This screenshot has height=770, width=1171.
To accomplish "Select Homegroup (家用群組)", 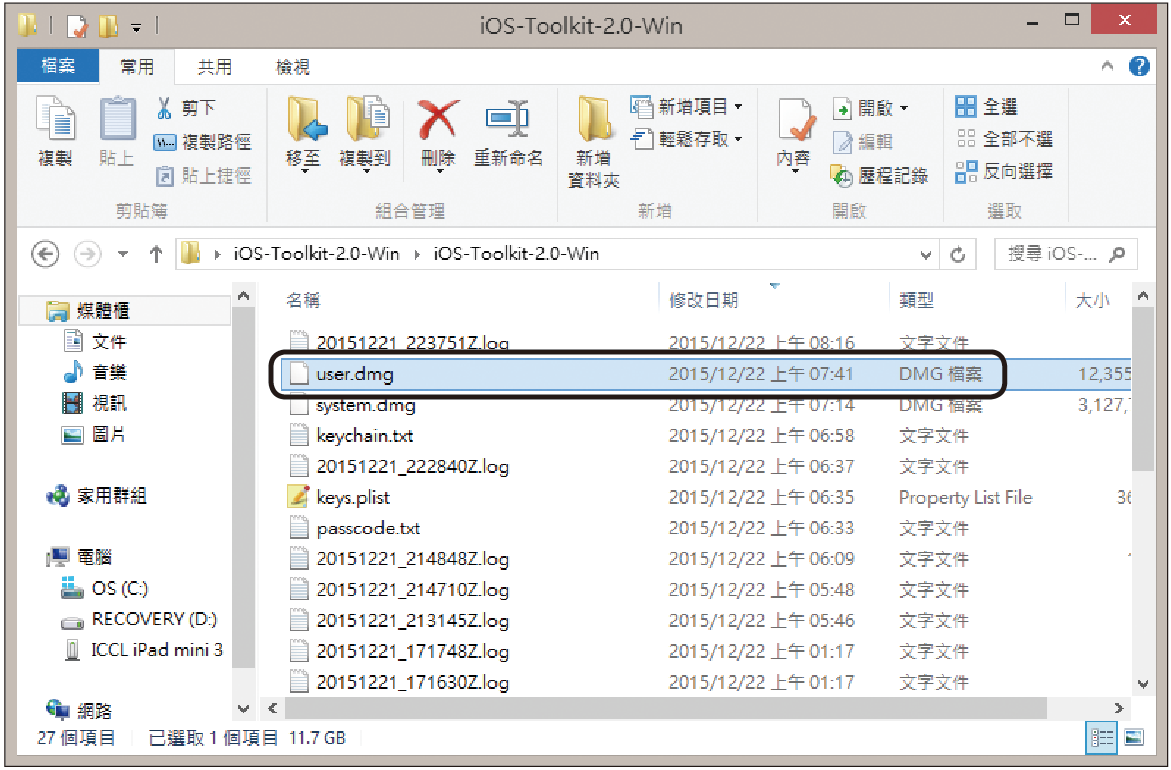I will [x=96, y=496].
